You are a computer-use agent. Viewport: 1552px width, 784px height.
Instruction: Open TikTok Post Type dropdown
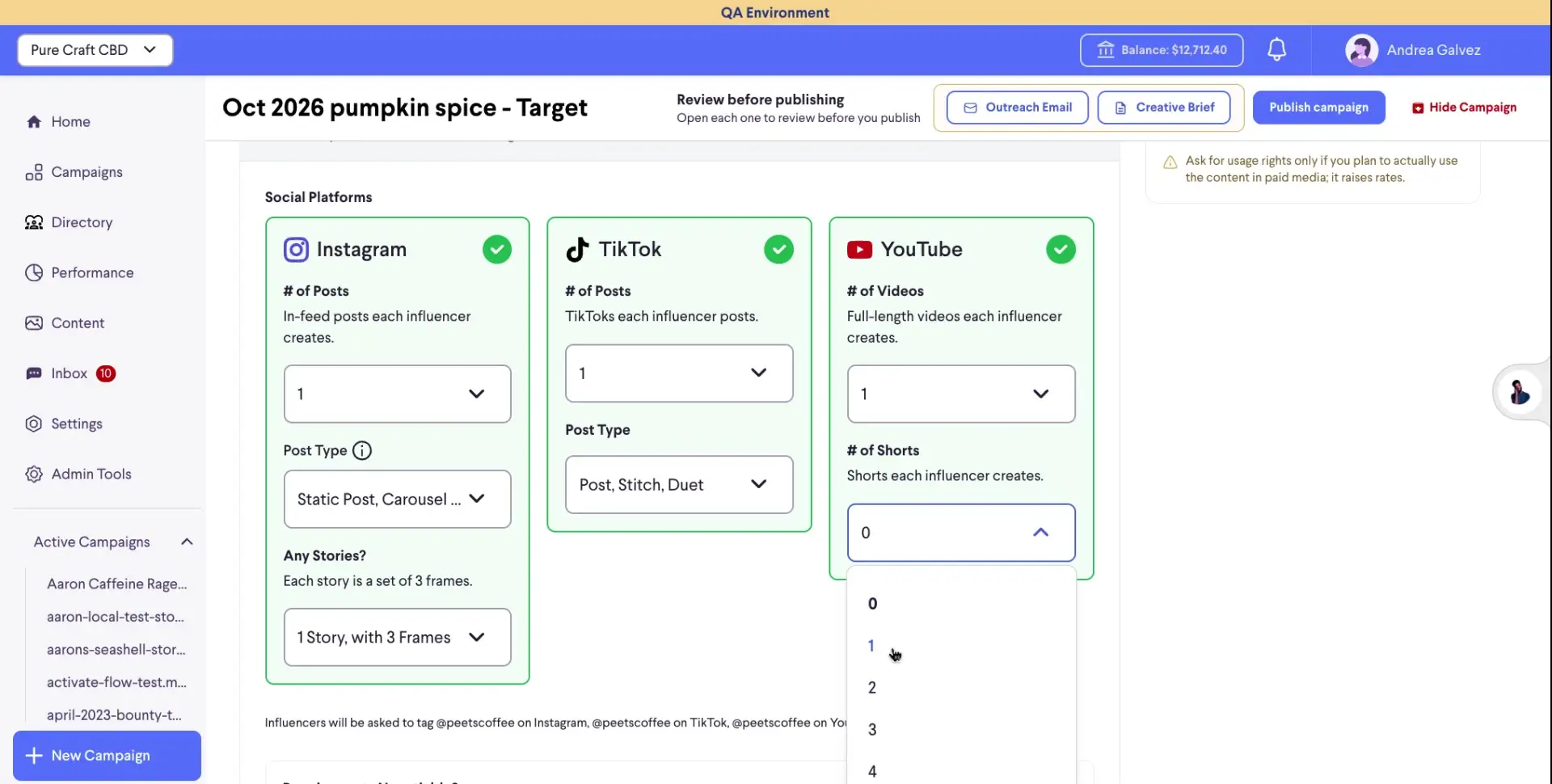[679, 484]
